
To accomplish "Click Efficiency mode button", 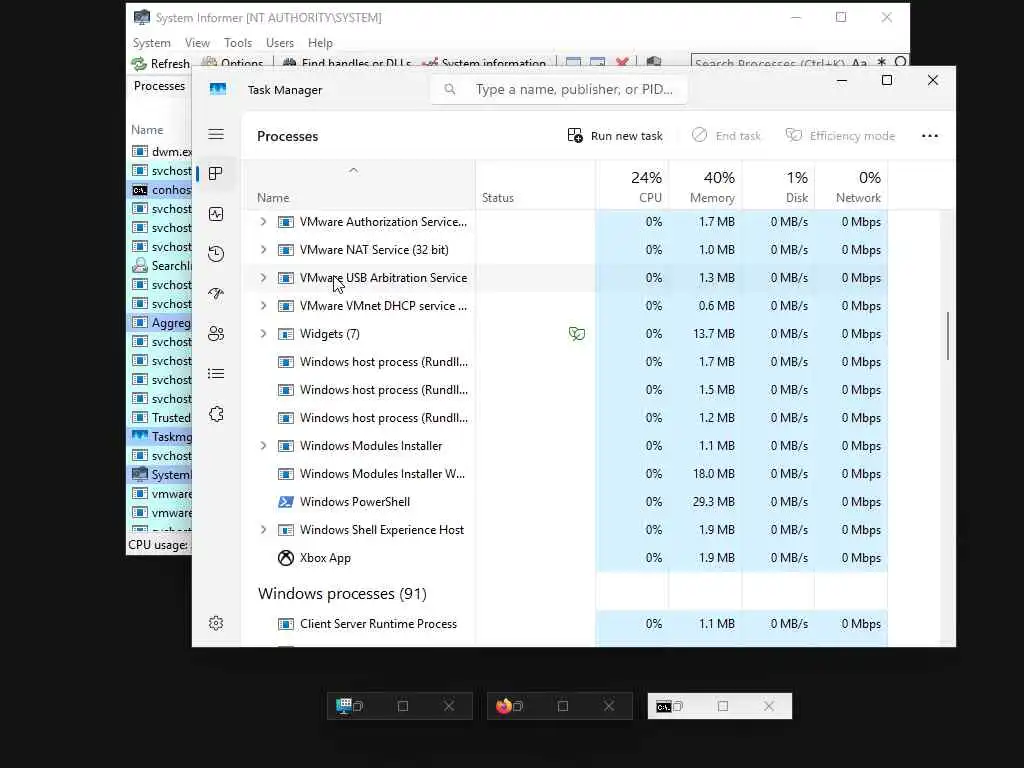I will [x=840, y=136].
